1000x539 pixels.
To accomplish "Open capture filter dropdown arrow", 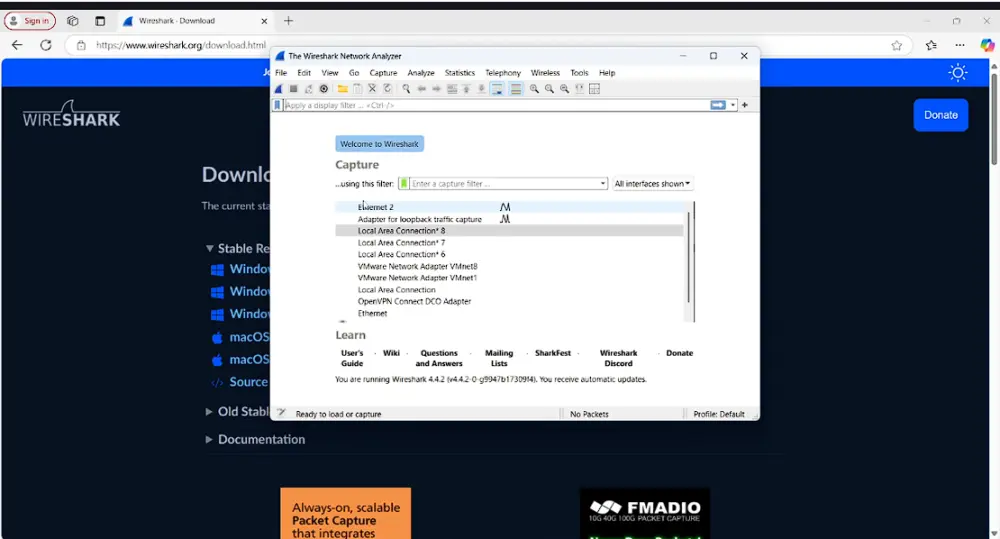I will click(x=603, y=184).
